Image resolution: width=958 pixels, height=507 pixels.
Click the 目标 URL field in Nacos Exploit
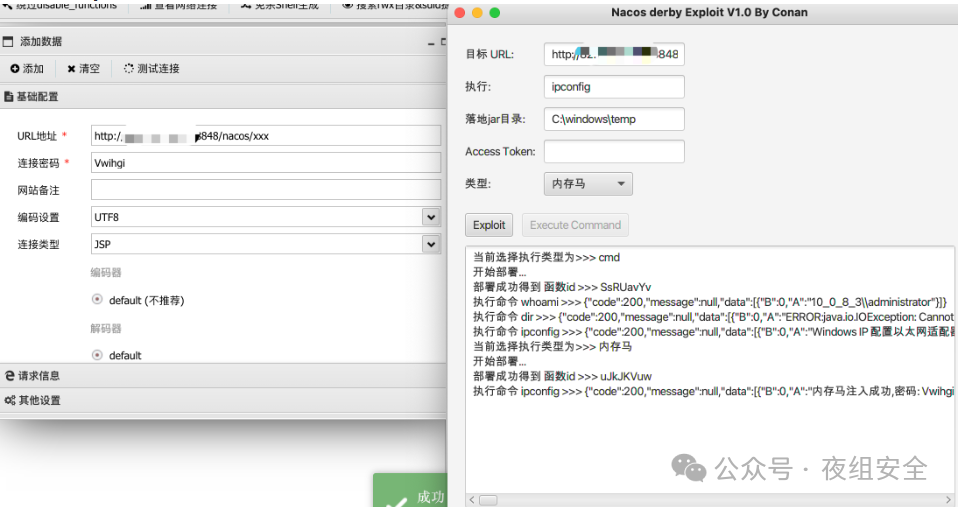click(x=614, y=54)
